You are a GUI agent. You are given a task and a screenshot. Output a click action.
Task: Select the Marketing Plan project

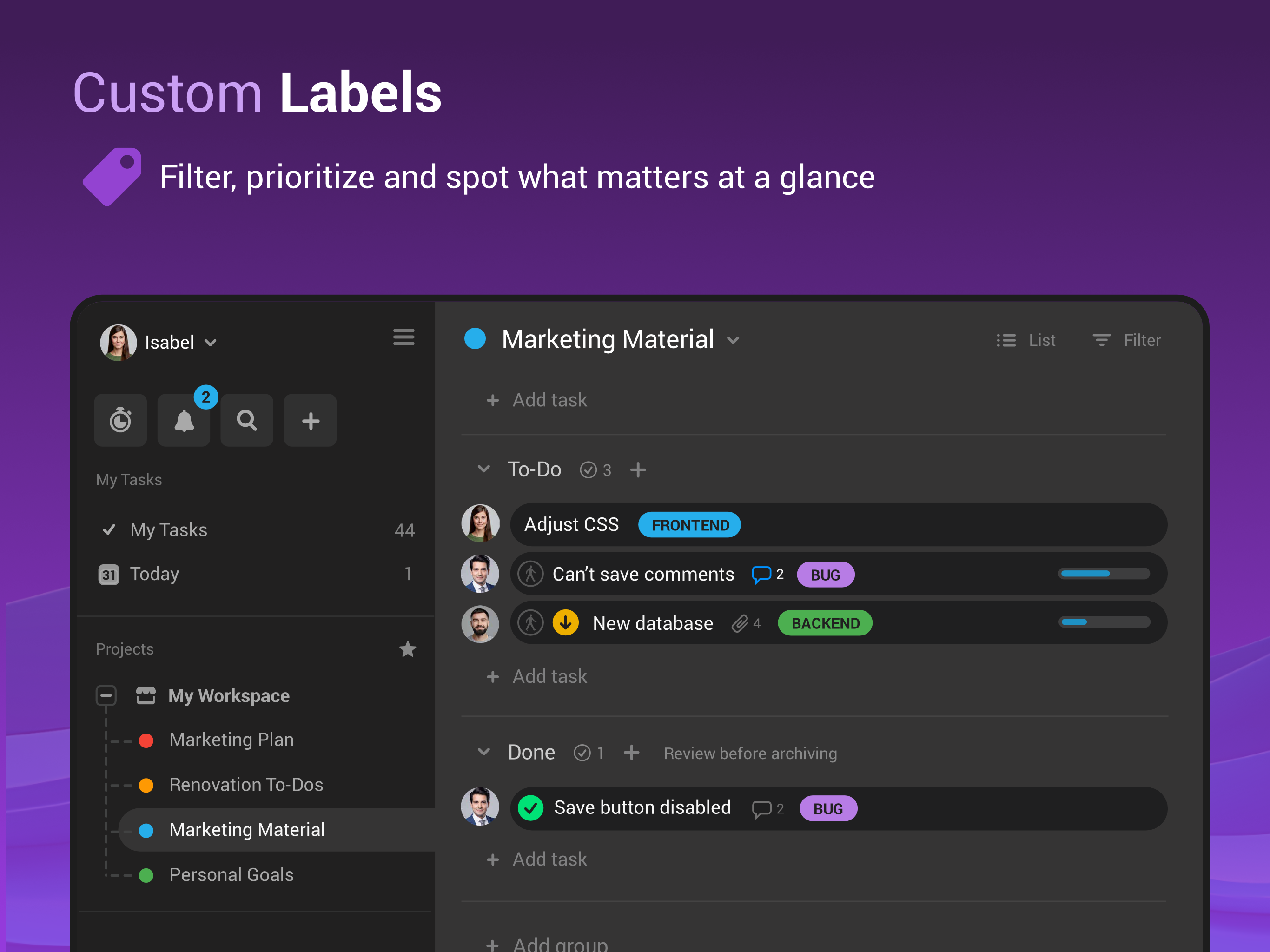[232, 740]
